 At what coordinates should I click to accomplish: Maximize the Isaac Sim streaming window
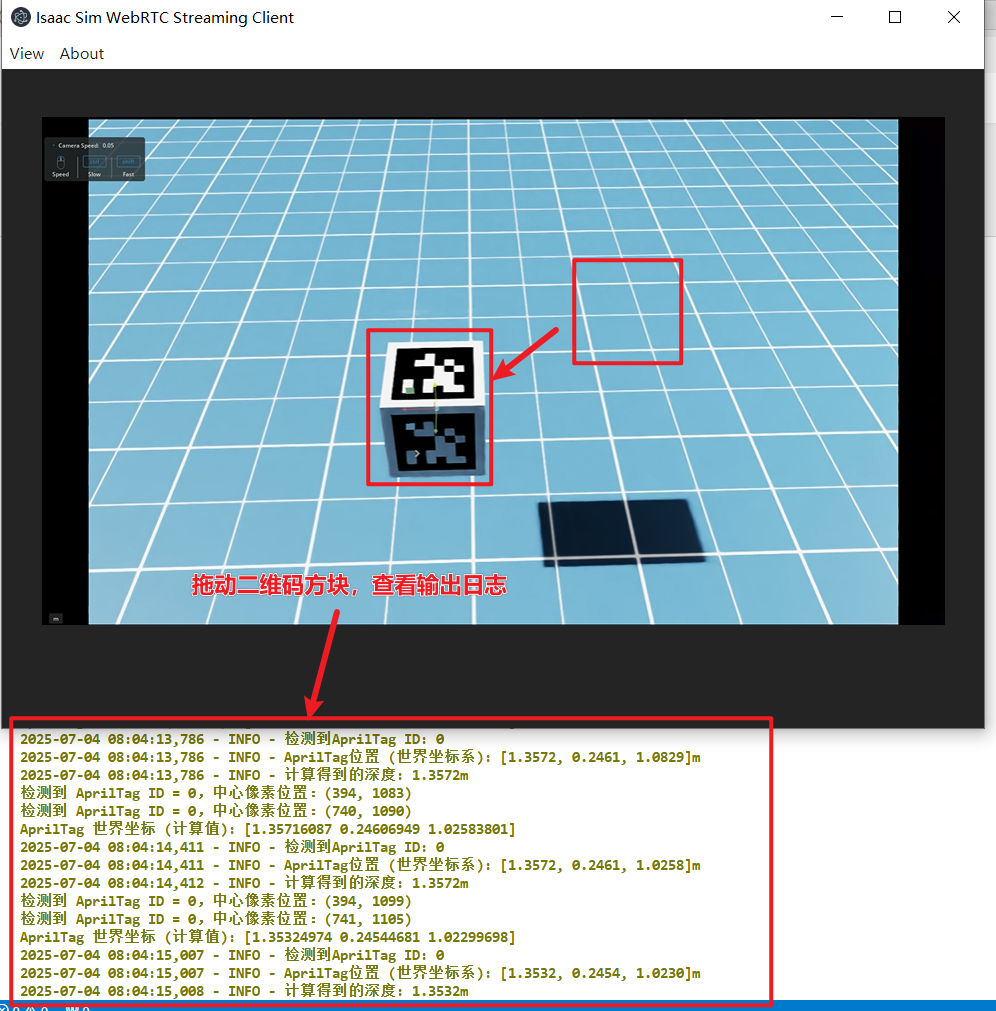tap(895, 17)
